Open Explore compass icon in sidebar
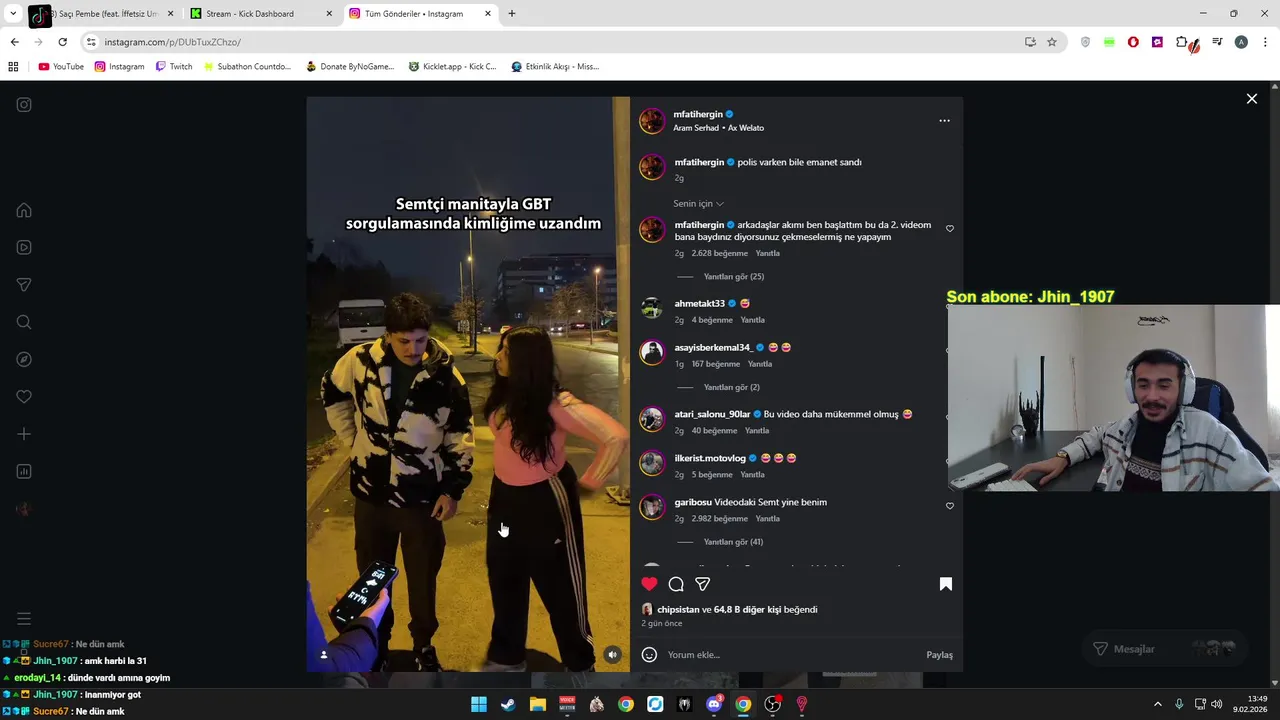Viewport: 1280px width, 720px height. point(24,359)
